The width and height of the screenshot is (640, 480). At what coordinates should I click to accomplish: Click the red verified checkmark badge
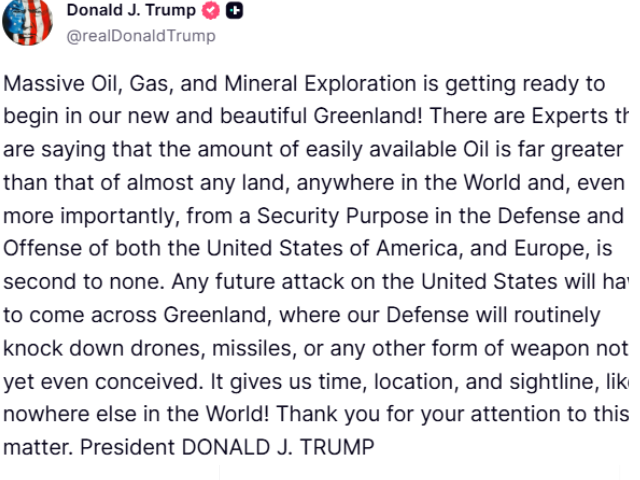point(211,11)
